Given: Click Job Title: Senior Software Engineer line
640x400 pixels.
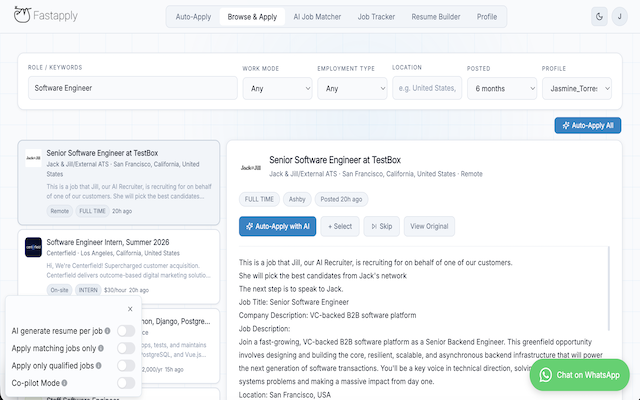Looking at the screenshot, I should pos(294,302).
